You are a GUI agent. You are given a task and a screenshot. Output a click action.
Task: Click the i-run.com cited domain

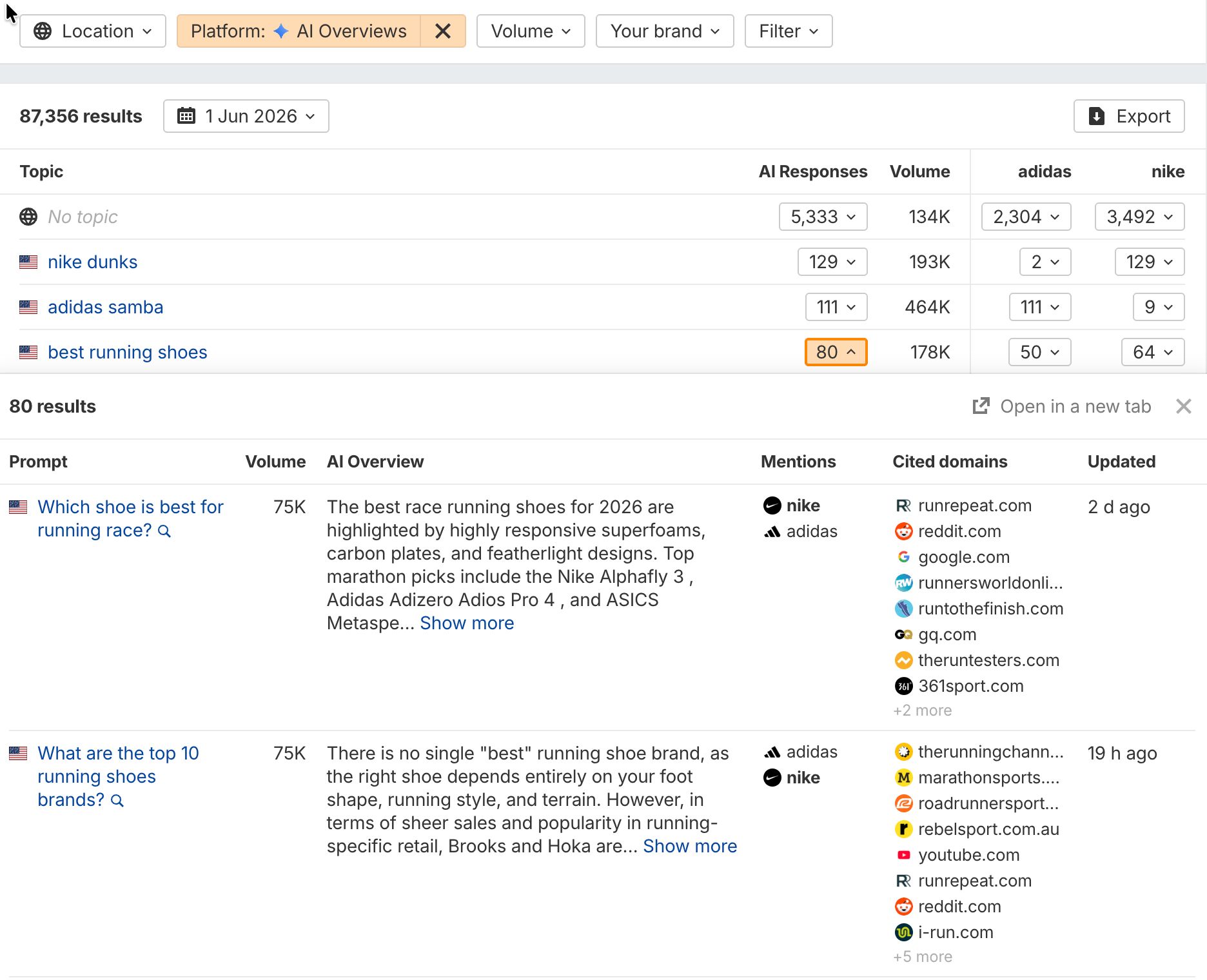pyautogui.click(x=956, y=932)
